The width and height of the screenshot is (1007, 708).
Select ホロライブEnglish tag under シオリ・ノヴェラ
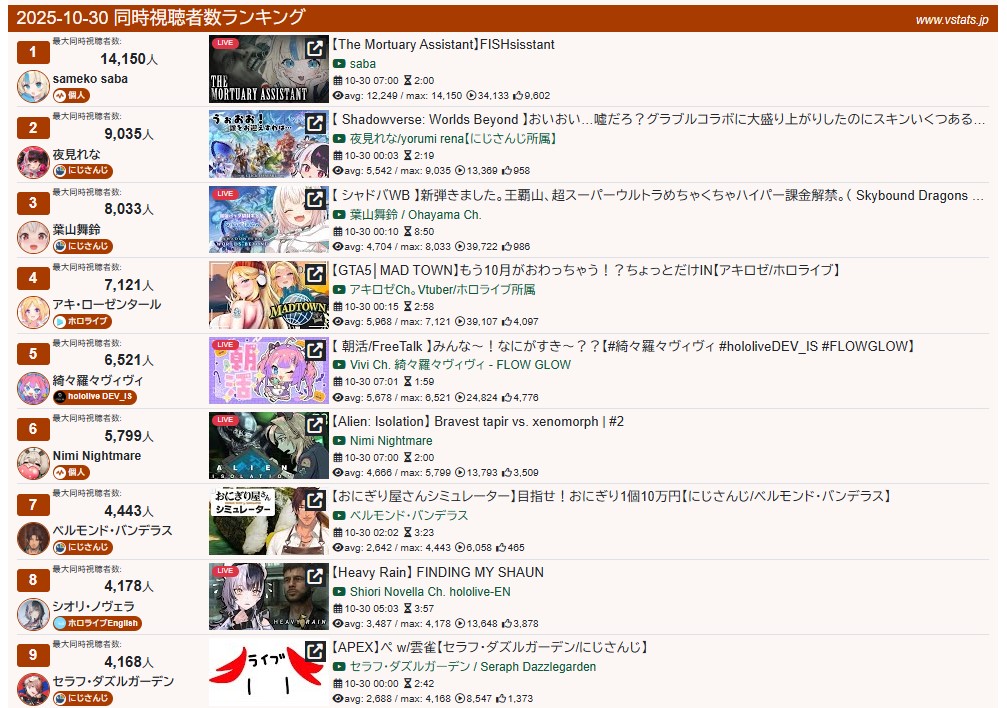pyautogui.click(x=97, y=623)
